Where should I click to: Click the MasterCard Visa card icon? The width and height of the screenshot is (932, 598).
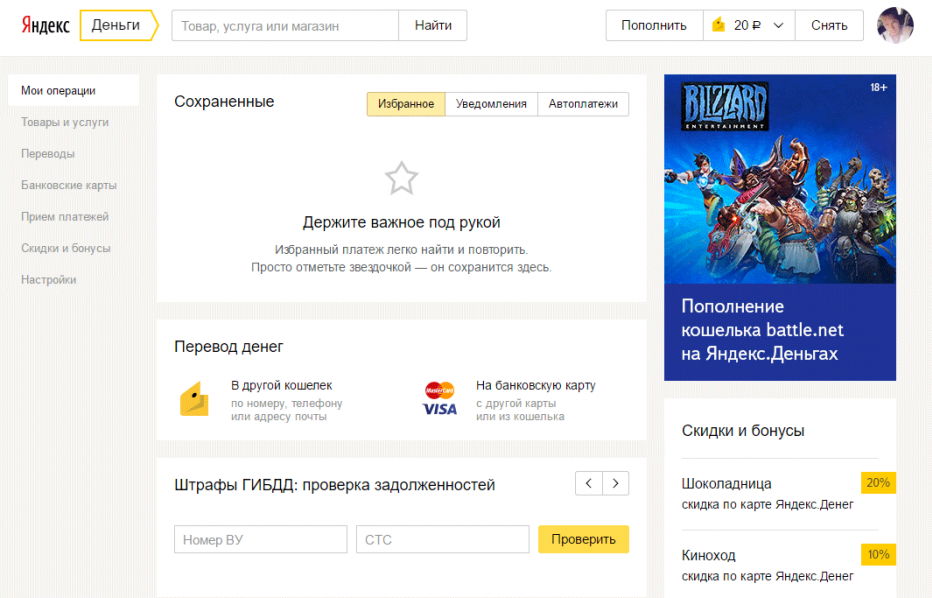(x=440, y=399)
